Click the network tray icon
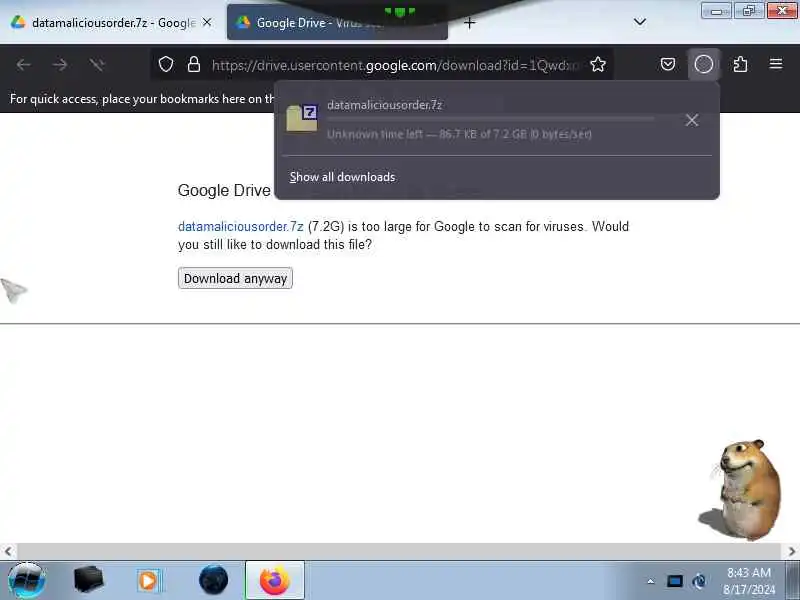800x600 pixels. pyautogui.click(x=699, y=581)
